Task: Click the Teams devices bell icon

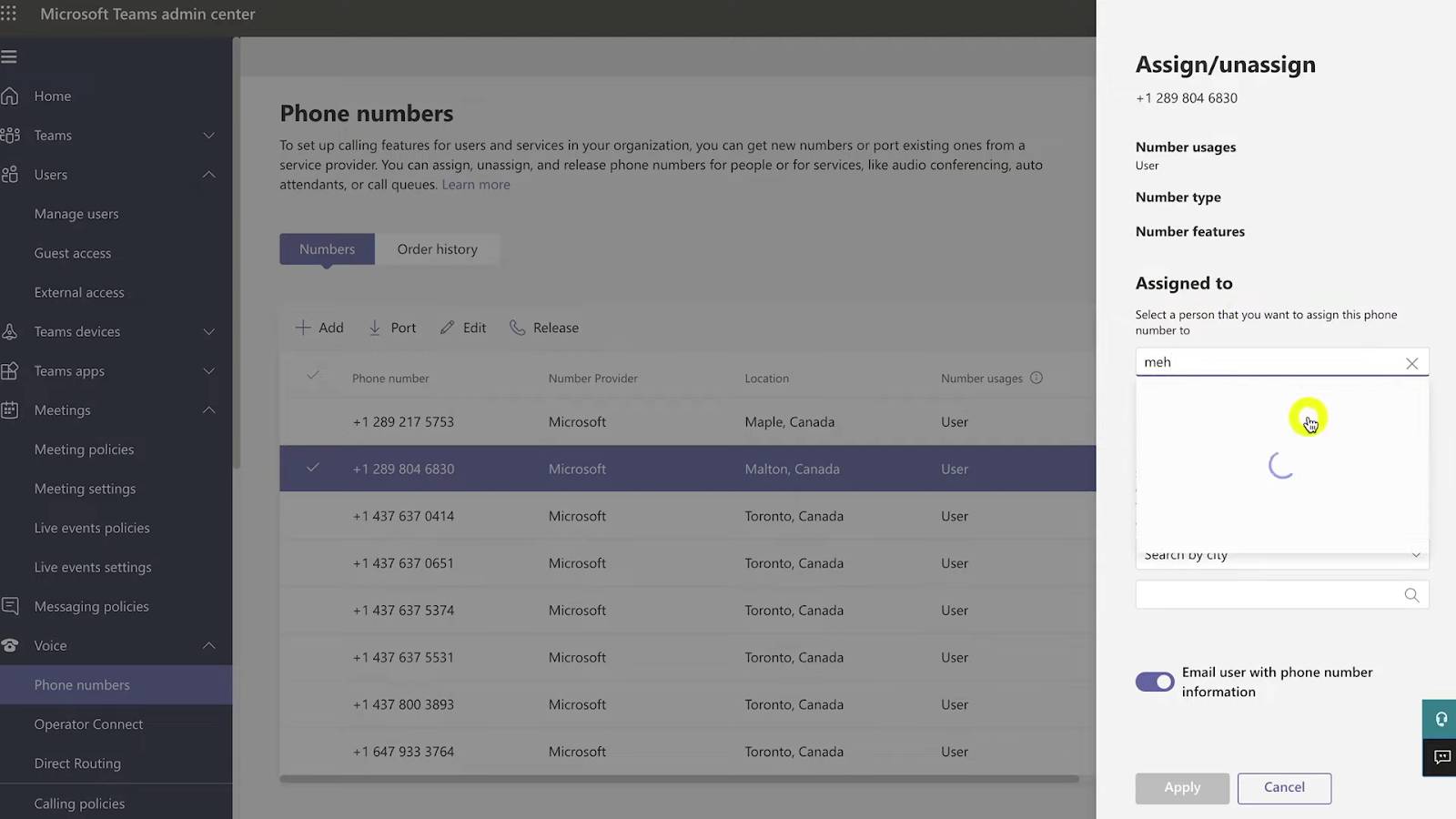Action: 10,331
